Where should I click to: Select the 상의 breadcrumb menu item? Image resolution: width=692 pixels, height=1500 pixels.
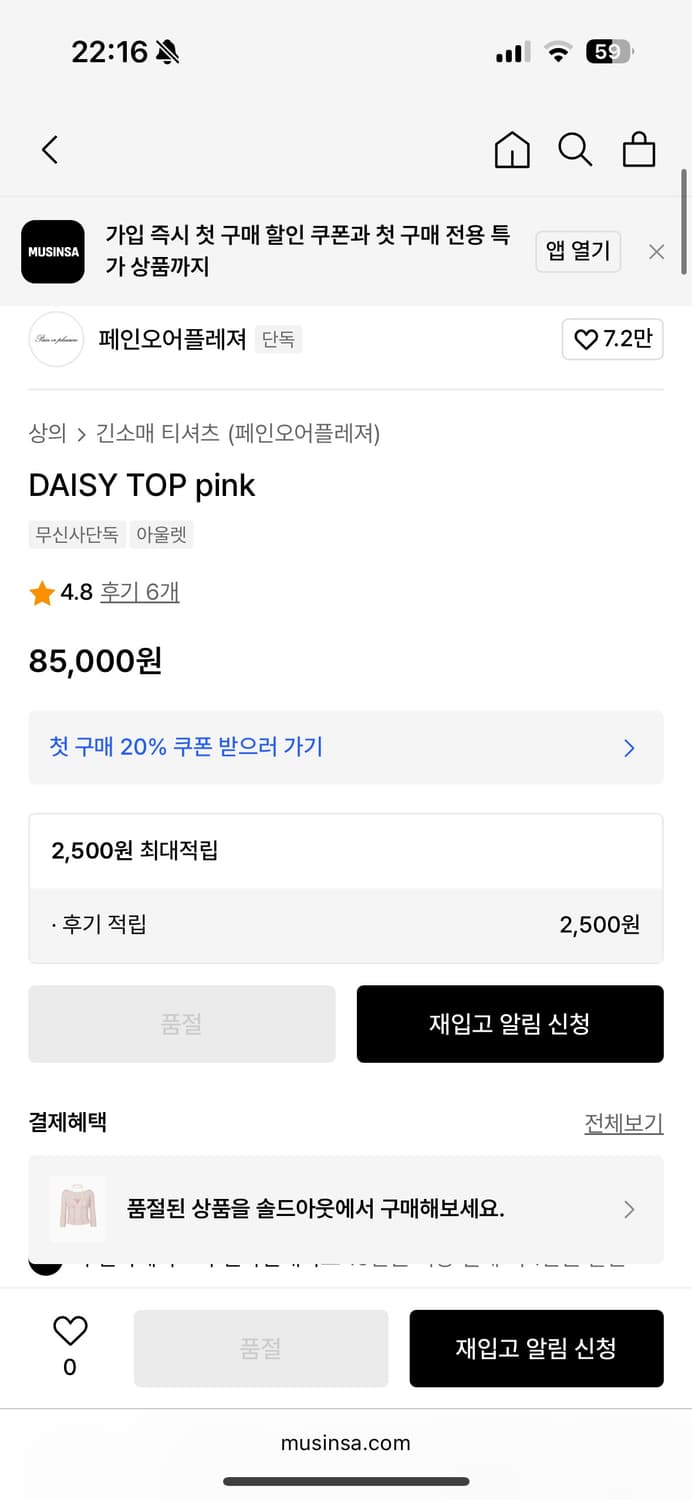click(45, 432)
